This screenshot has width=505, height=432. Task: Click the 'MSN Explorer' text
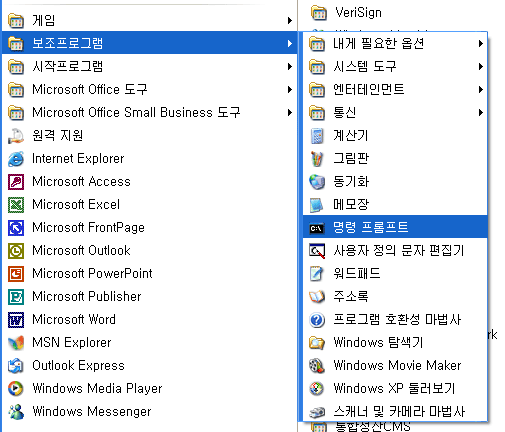[72, 343]
